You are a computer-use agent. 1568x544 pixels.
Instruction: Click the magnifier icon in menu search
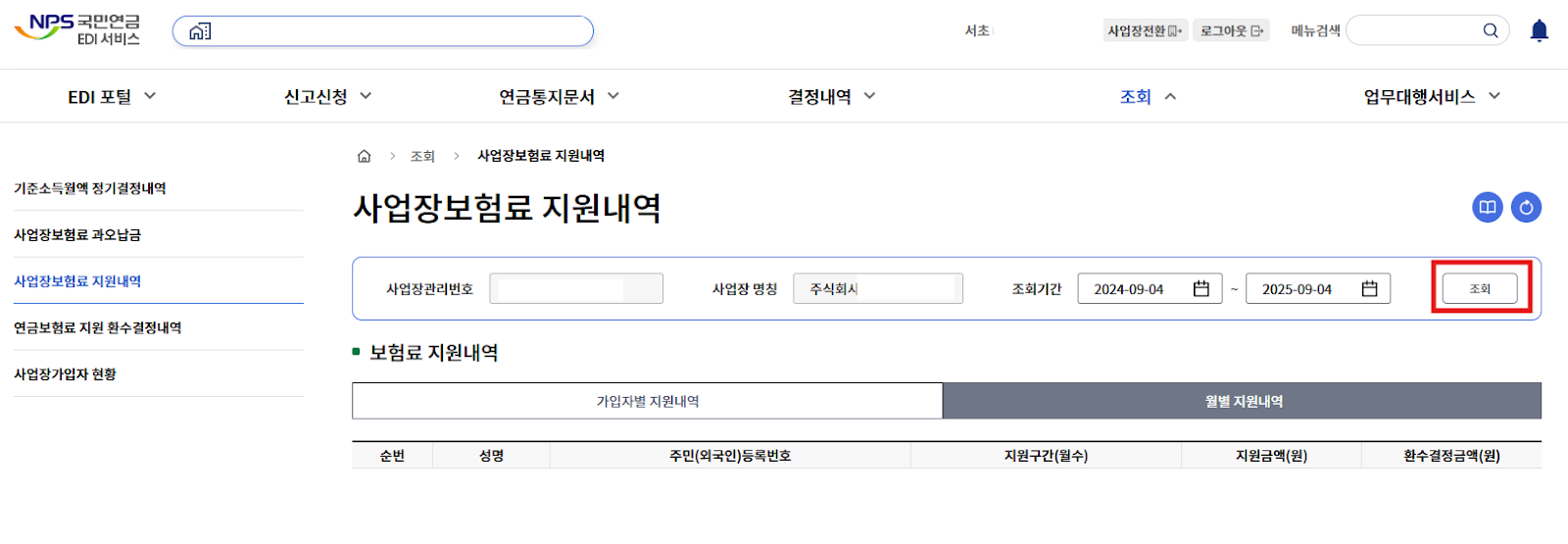(x=1490, y=31)
